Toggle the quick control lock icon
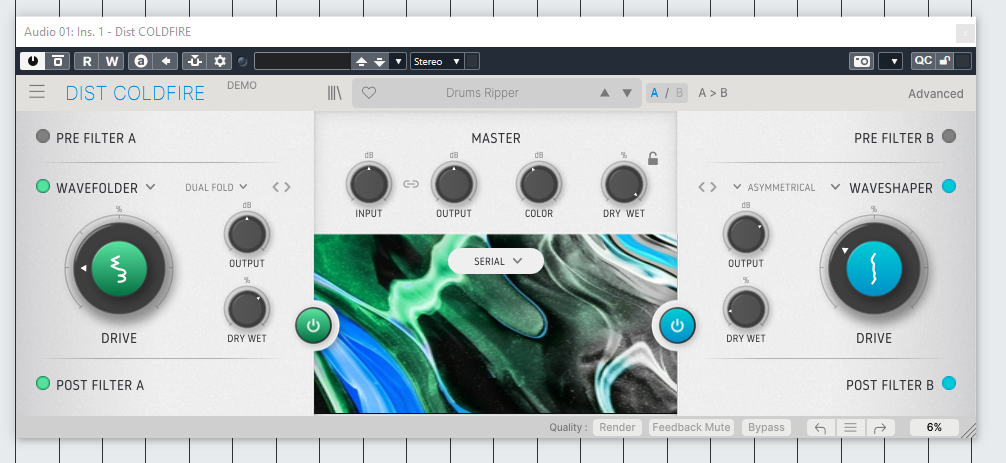1006x463 pixels. (x=944, y=61)
